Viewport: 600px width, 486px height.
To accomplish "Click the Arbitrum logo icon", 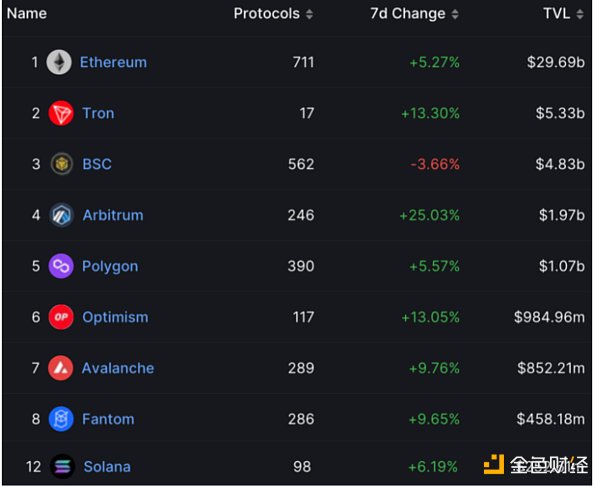I will (61, 215).
